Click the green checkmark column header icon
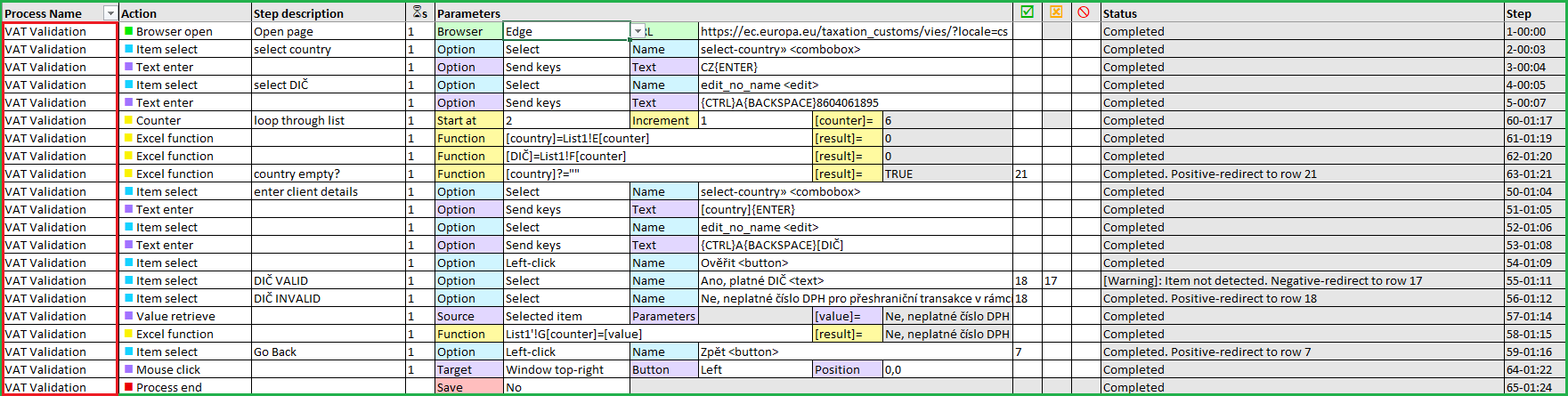 (x=1028, y=12)
